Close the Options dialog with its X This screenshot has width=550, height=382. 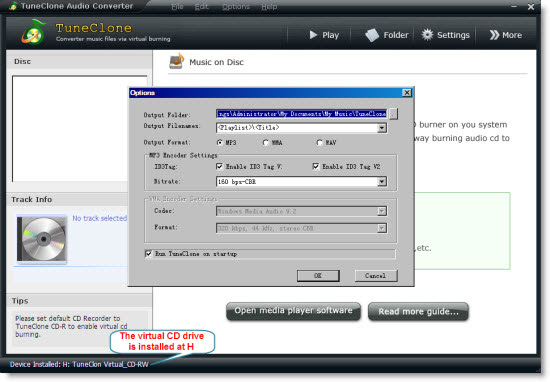tap(407, 93)
